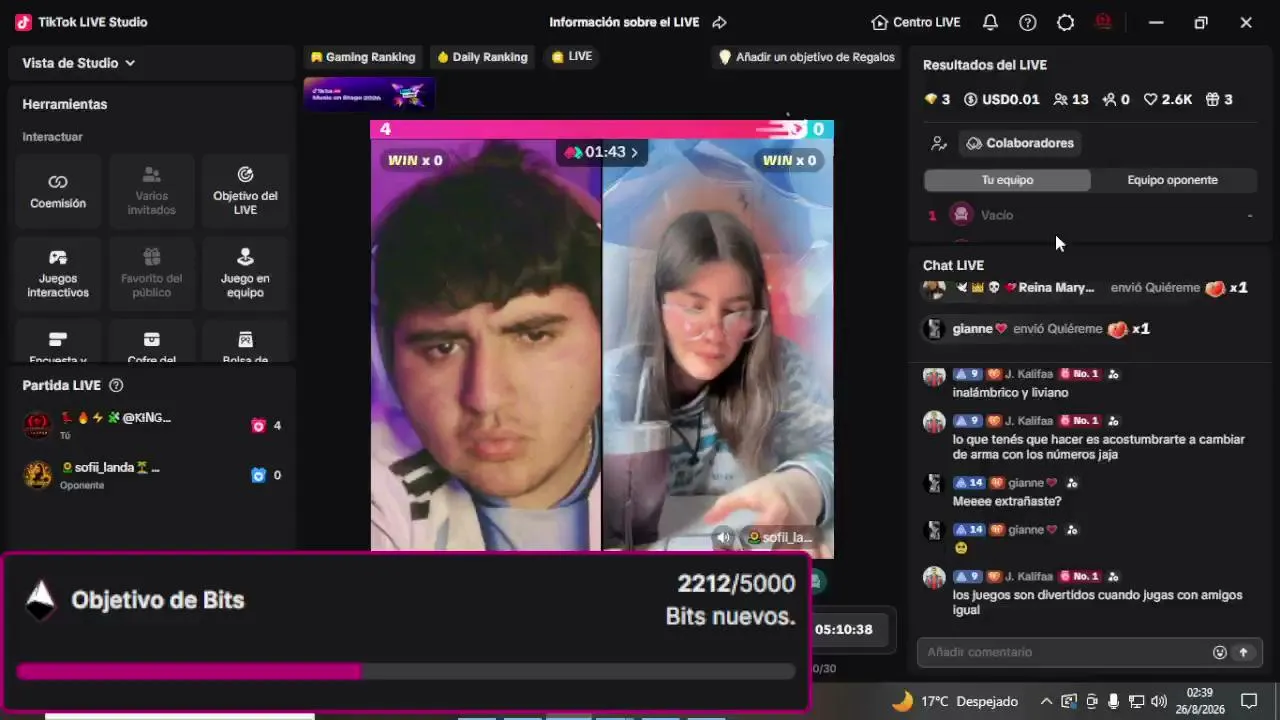Open the Encuesta poll tool
Screen dimensions: 1280x720
pyautogui.click(x=58, y=341)
